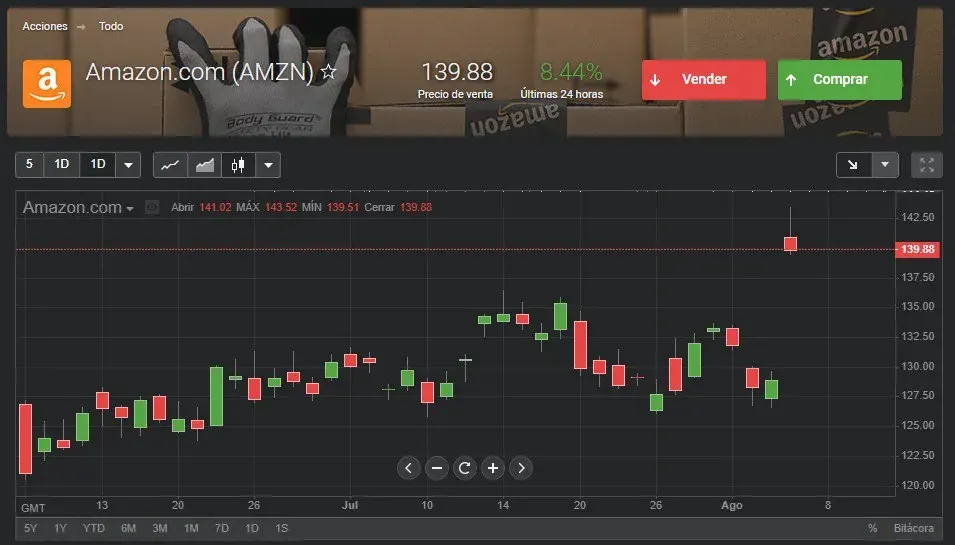
Task: Click the chart snapshot camera icon
Action: pos(152,208)
